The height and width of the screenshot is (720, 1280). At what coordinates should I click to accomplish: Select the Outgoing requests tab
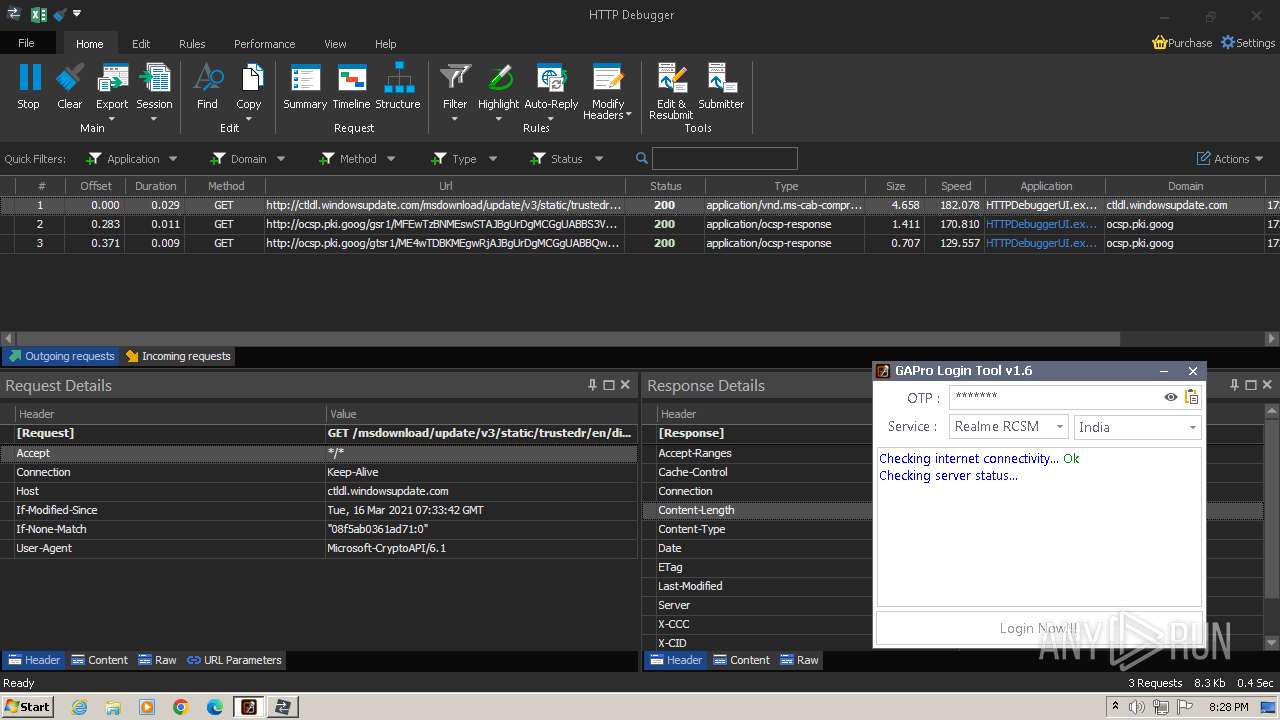61,356
